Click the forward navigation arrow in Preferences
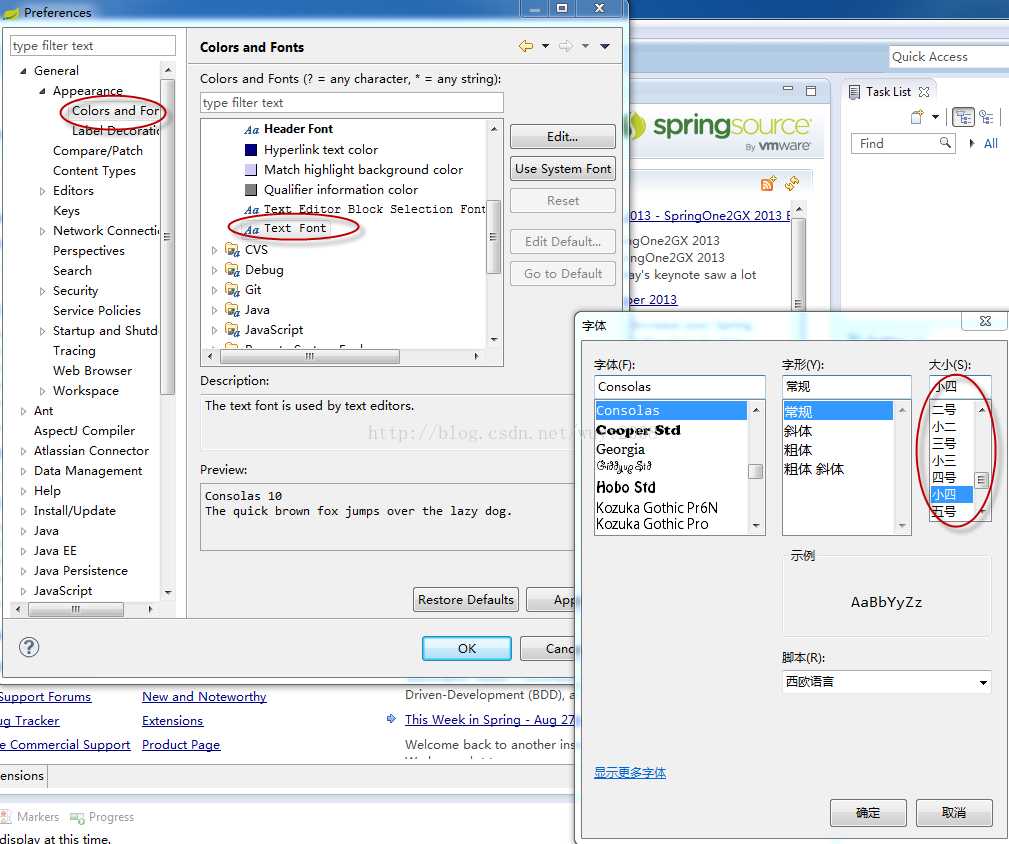Image resolution: width=1009 pixels, height=844 pixels. pyautogui.click(x=566, y=46)
